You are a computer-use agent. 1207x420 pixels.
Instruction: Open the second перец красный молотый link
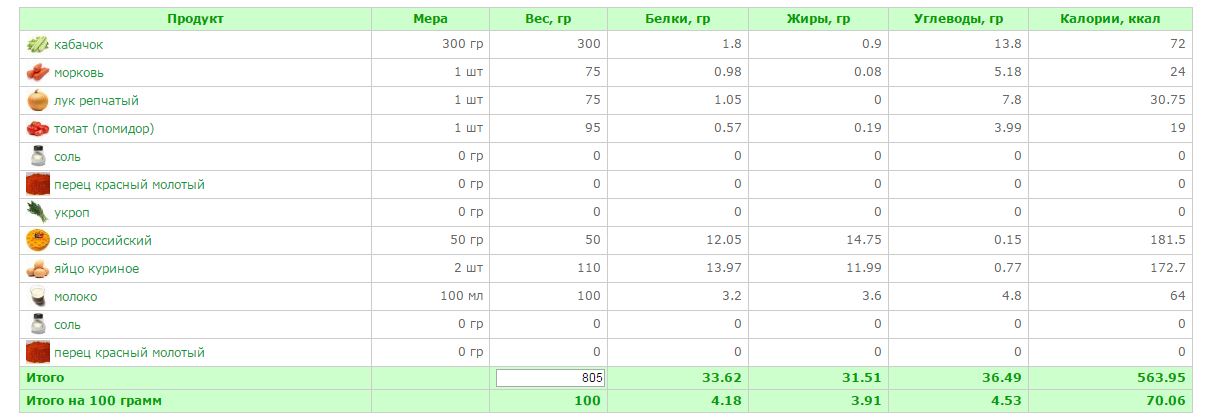(129, 353)
